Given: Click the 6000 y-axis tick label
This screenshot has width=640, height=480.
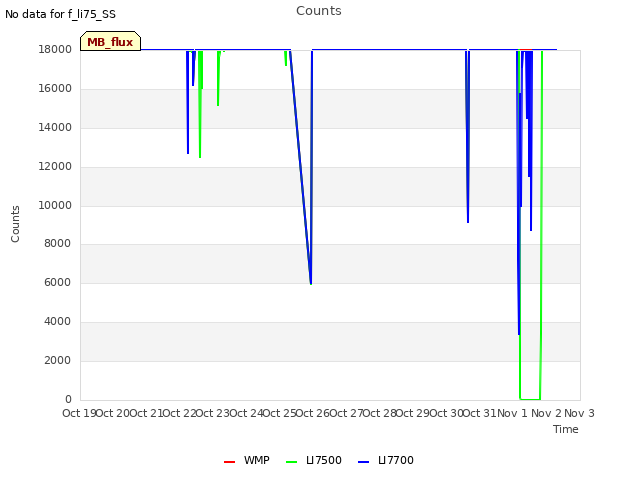Looking at the screenshot, I should point(58,282).
